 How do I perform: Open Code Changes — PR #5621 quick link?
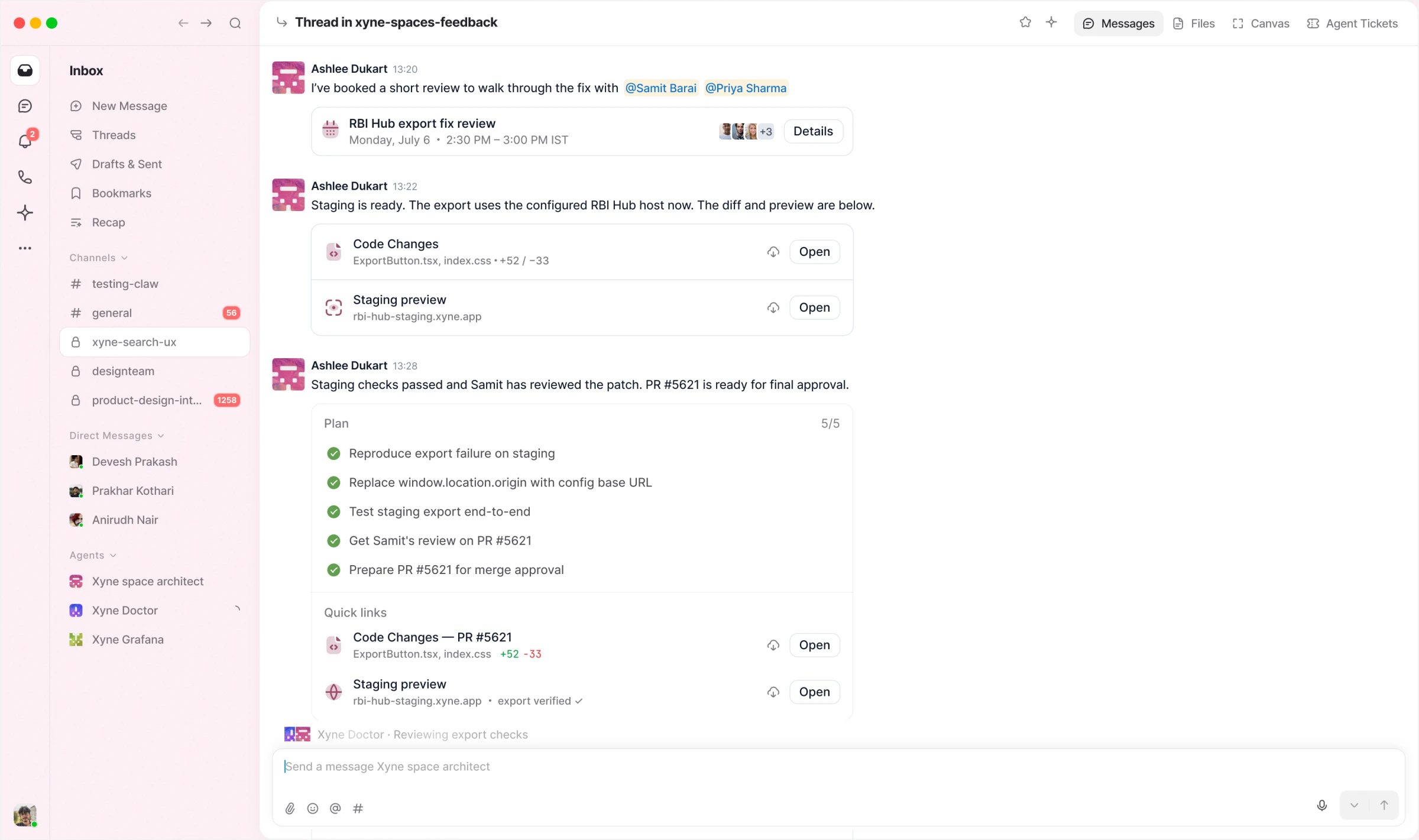(814, 645)
